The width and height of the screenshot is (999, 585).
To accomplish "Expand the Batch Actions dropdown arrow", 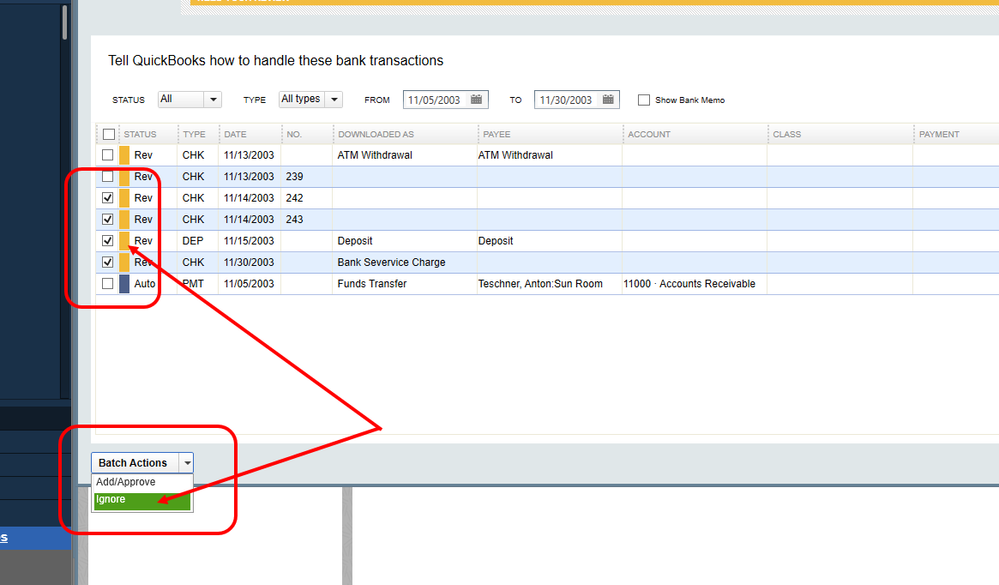I will (x=187, y=463).
